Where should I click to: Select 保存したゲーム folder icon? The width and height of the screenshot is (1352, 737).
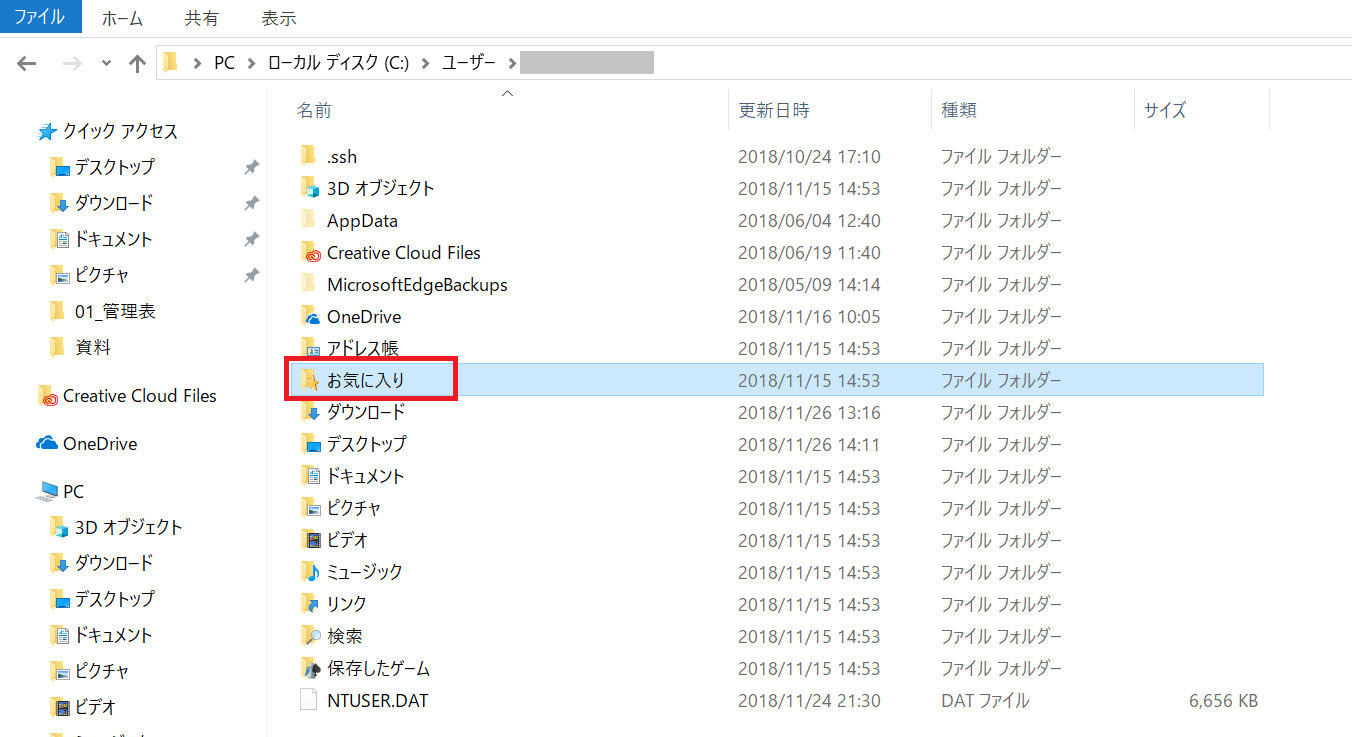pos(309,668)
